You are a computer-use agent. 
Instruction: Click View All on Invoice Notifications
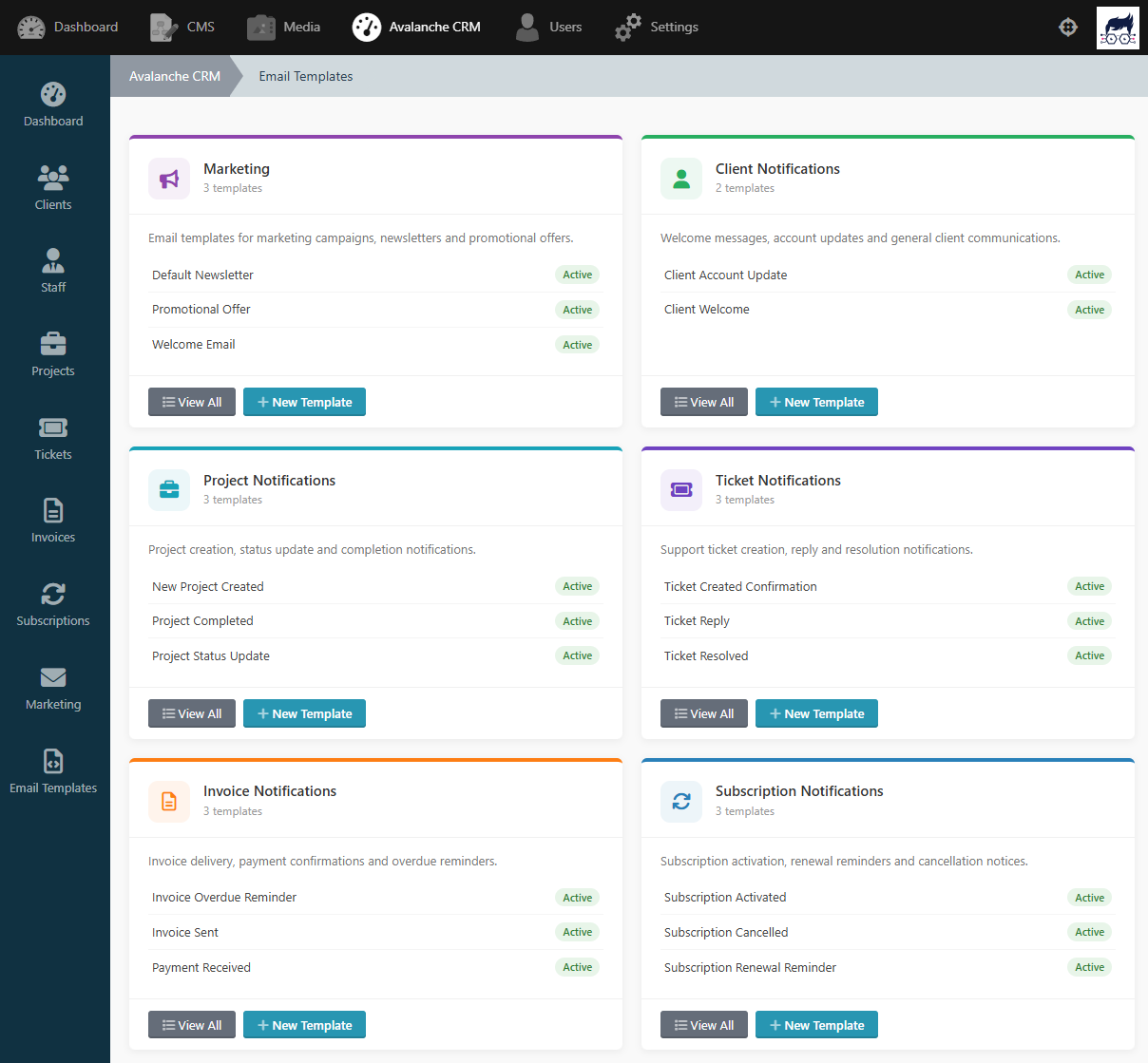[x=191, y=1024]
